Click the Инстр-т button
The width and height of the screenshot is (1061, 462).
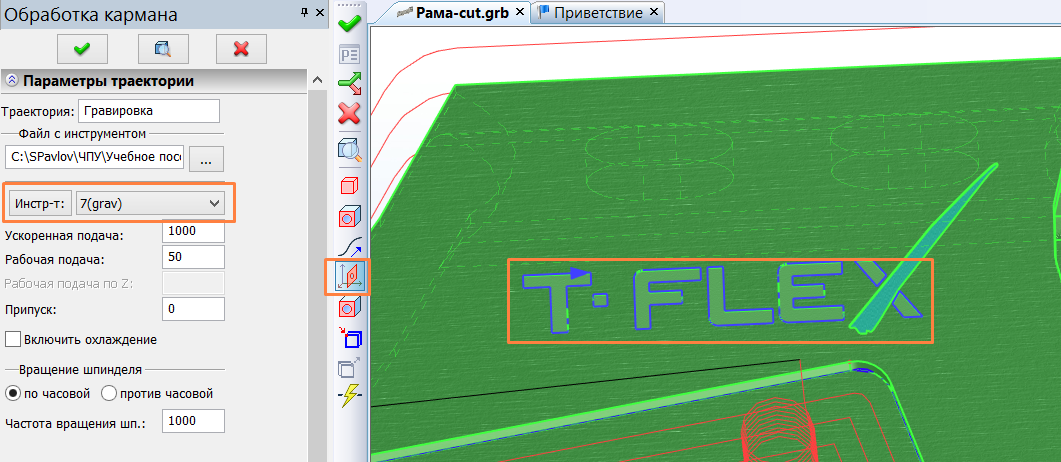[39, 203]
